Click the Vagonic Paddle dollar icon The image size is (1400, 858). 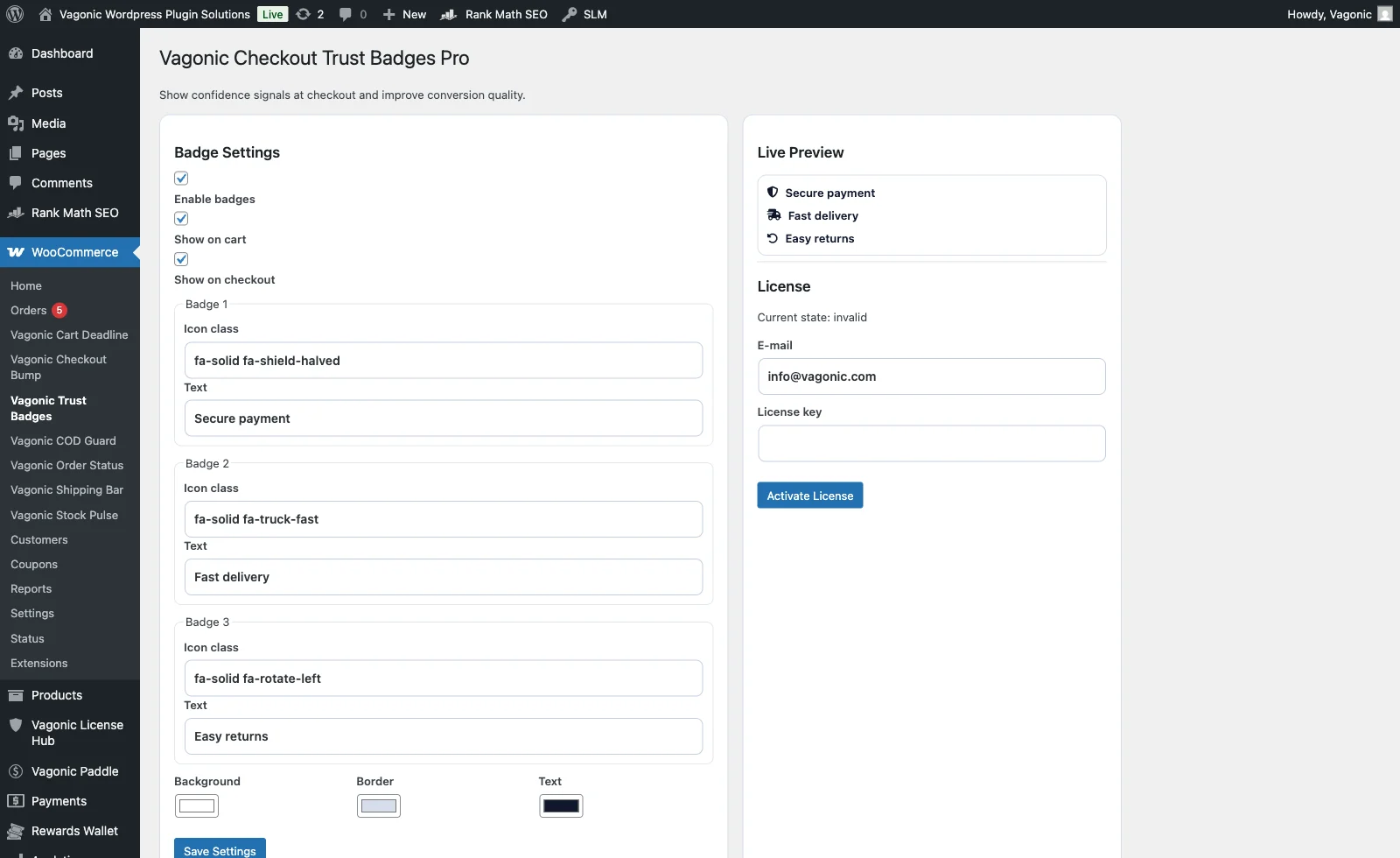16,771
